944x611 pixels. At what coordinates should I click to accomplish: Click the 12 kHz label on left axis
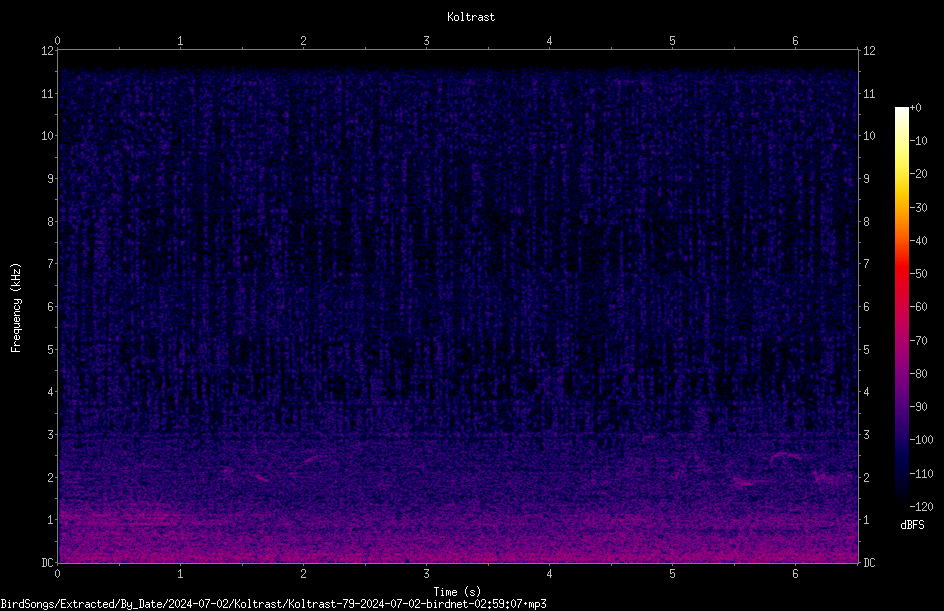pyautogui.click(x=47, y=51)
